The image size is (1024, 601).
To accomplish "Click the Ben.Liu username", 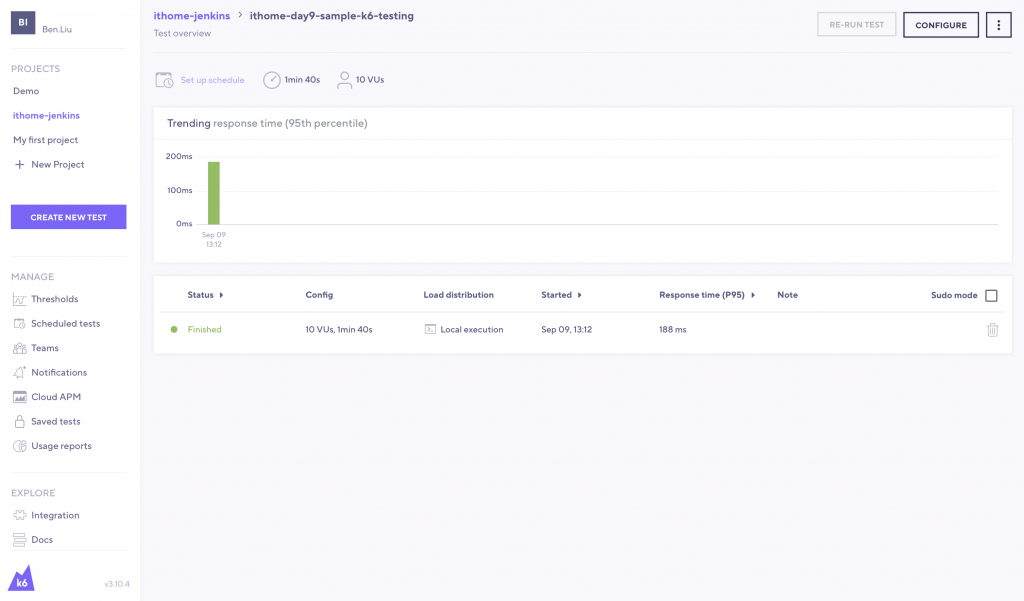I will coord(57,29).
